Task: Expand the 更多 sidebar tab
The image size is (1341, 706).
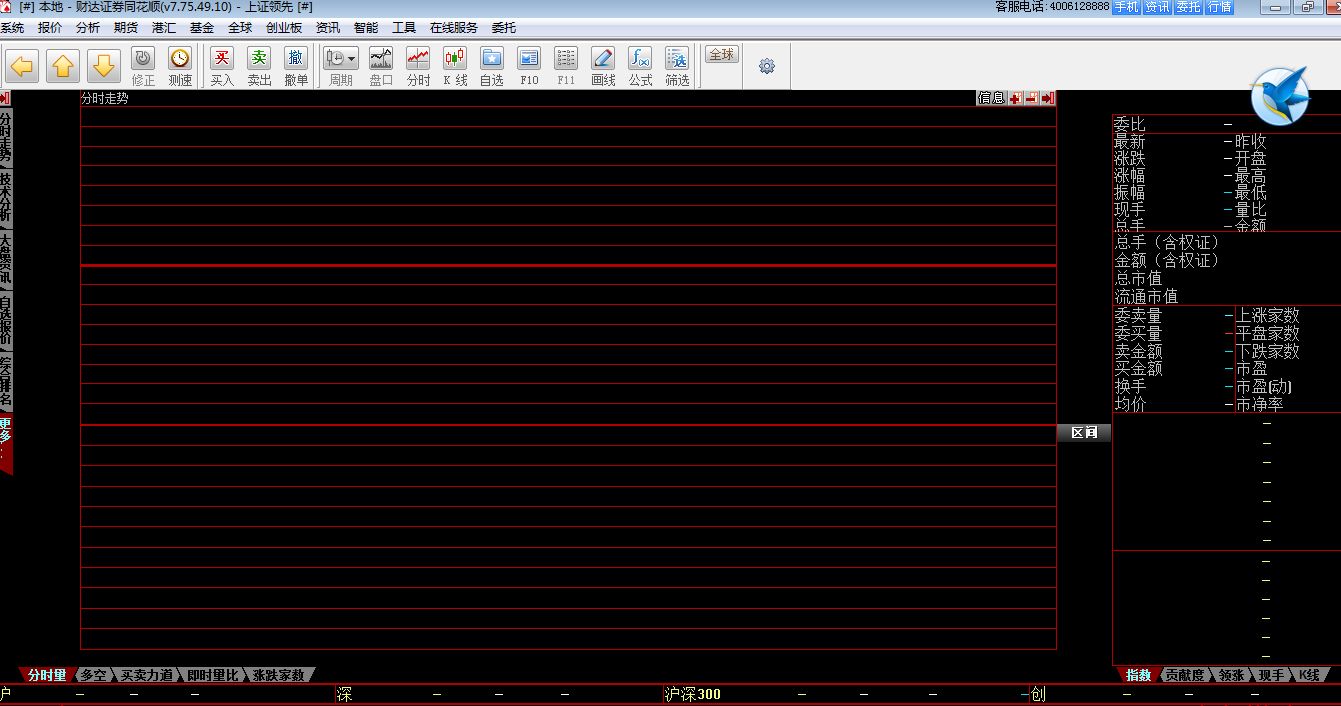Action: tap(6, 443)
